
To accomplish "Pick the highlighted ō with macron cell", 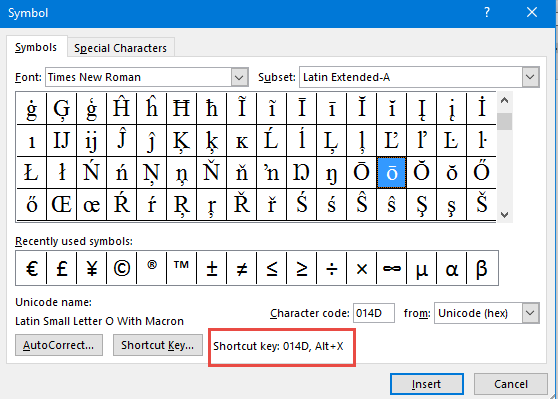I will click(391, 173).
